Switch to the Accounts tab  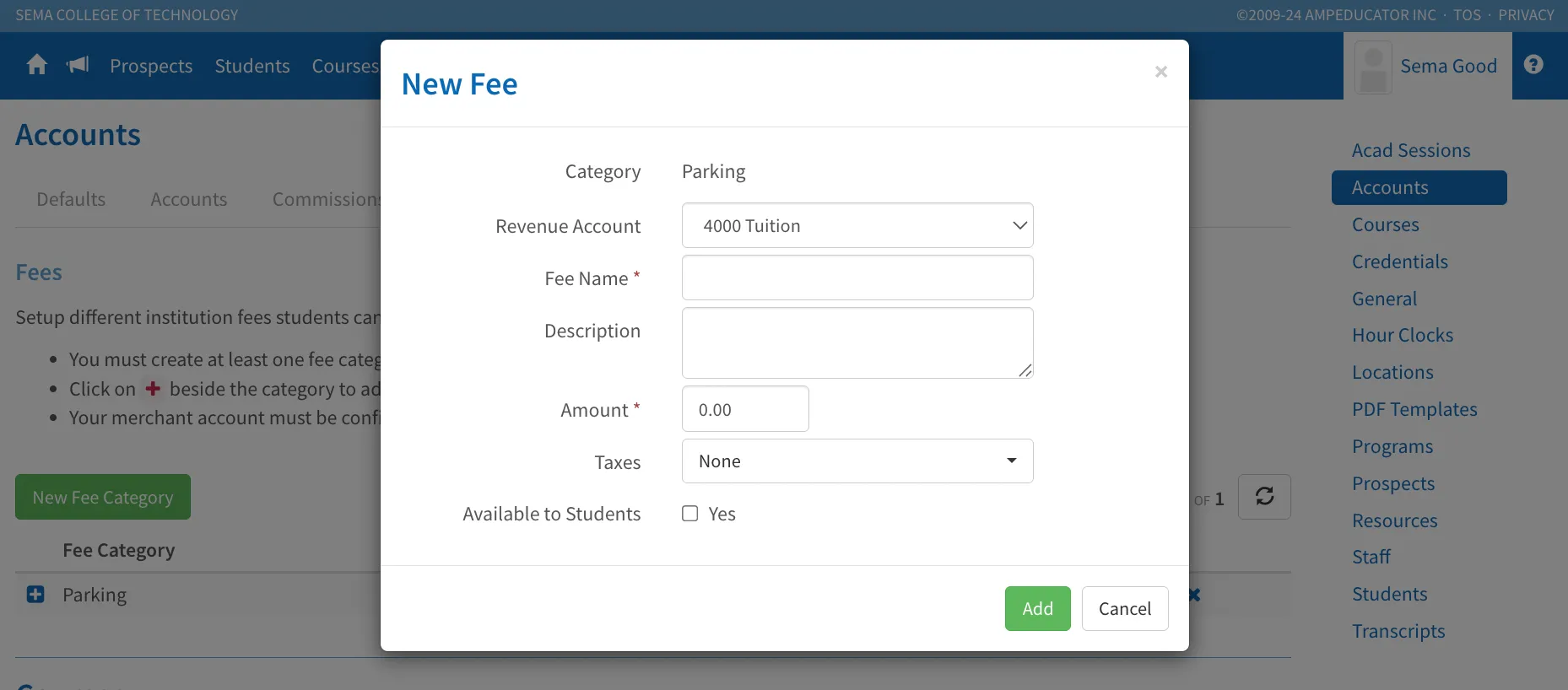(189, 199)
